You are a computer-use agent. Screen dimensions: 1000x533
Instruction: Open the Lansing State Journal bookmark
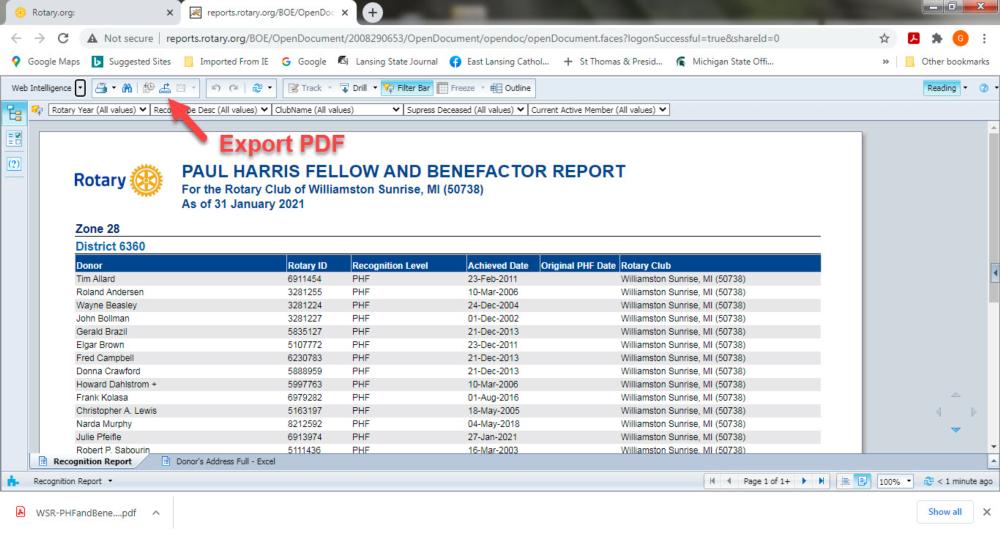[x=388, y=62]
